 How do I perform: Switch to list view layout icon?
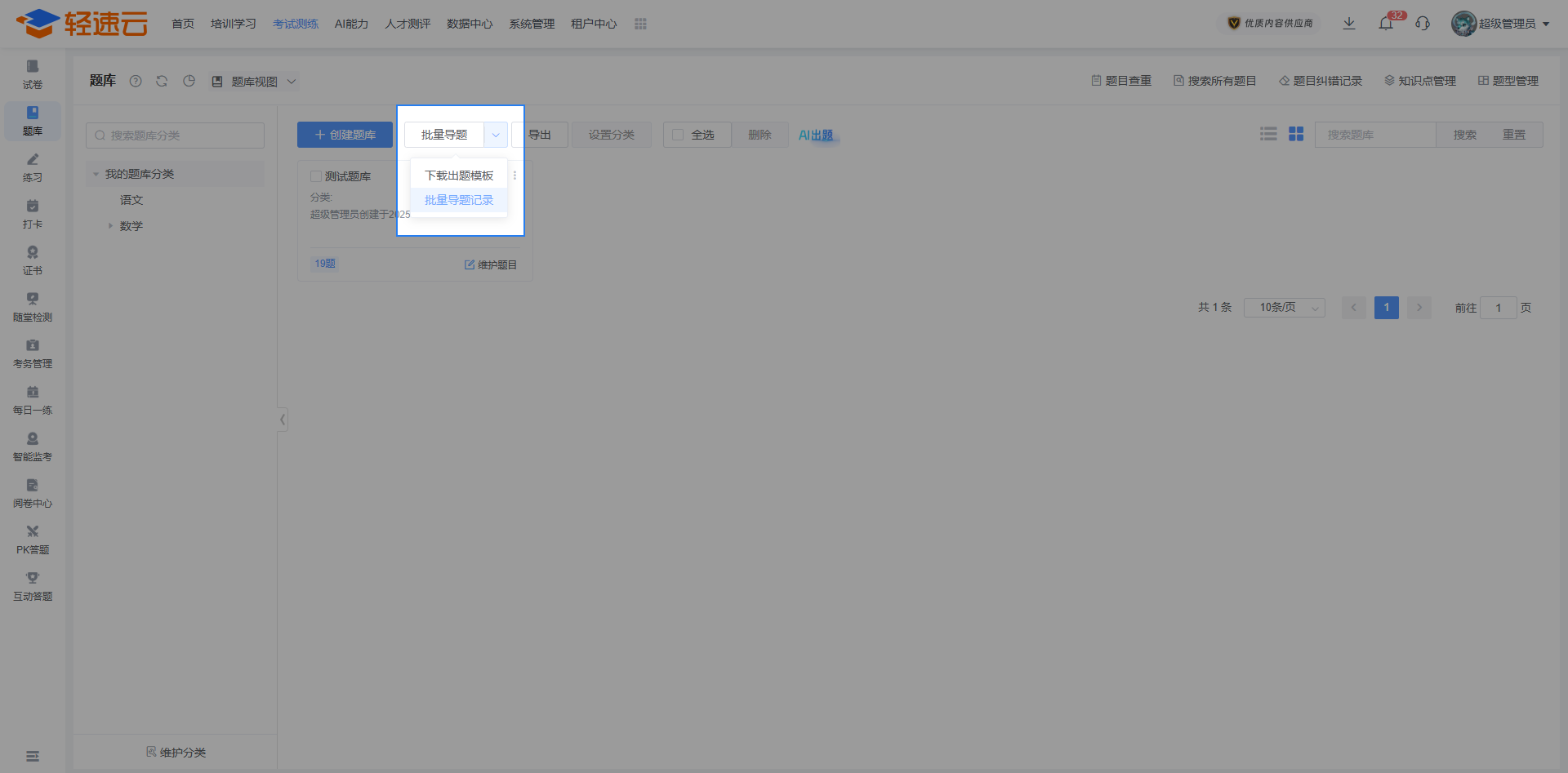(x=1268, y=134)
